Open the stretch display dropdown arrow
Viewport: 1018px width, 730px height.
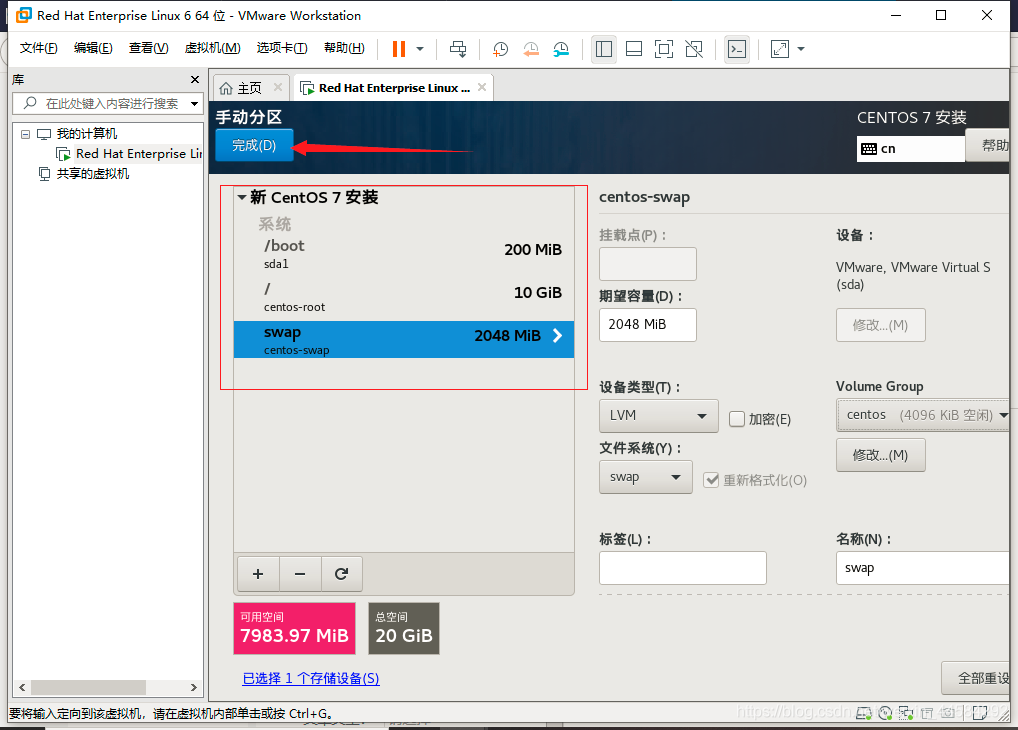click(x=801, y=49)
